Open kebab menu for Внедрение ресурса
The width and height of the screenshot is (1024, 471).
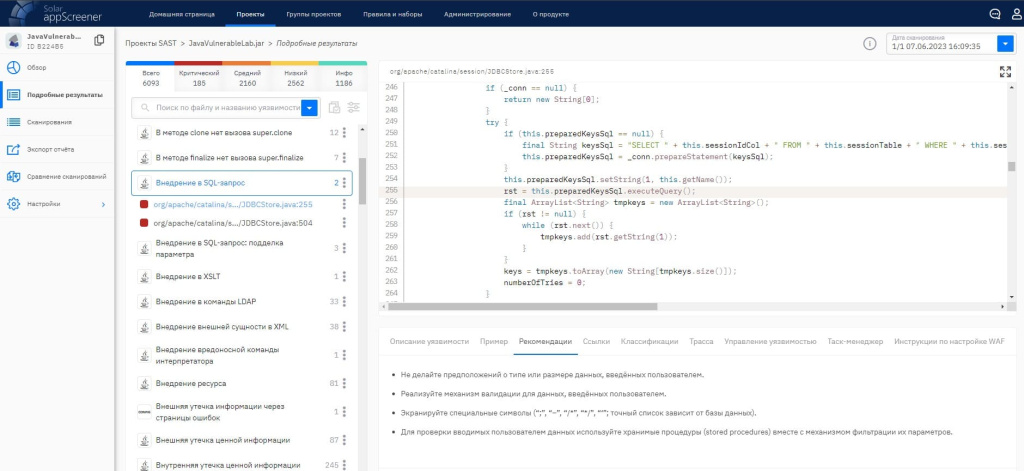345,383
